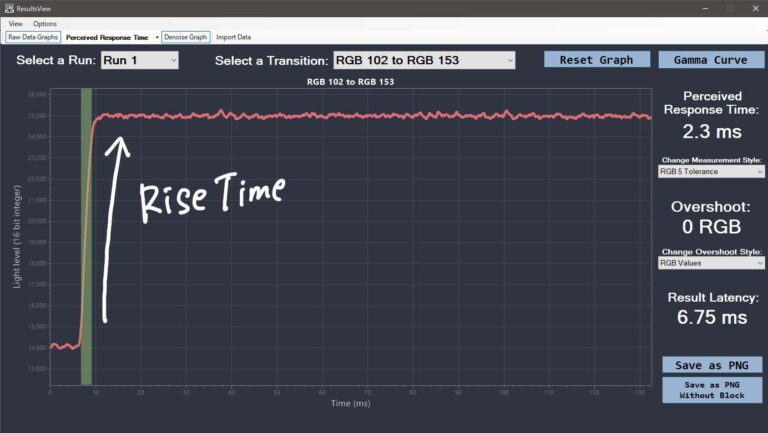768x433 pixels.
Task: Open the Options menu
Action: coord(45,23)
